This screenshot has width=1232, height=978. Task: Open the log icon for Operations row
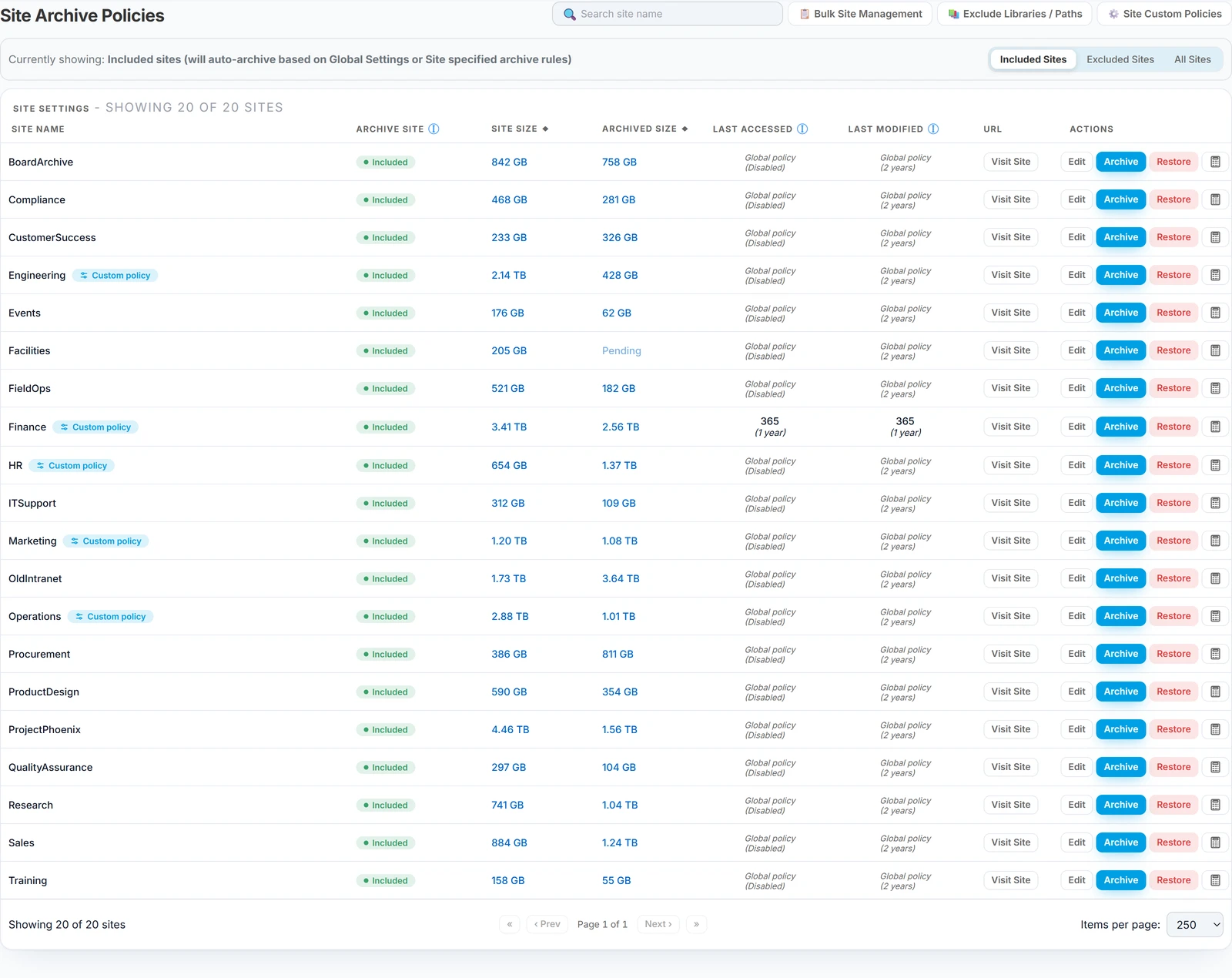coord(1215,616)
